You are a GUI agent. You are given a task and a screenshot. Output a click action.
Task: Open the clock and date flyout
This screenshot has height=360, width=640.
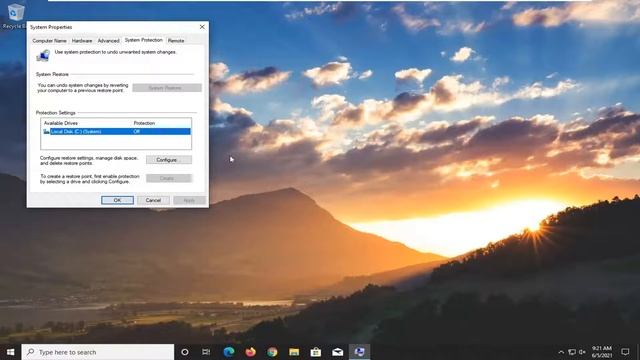click(x=602, y=352)
